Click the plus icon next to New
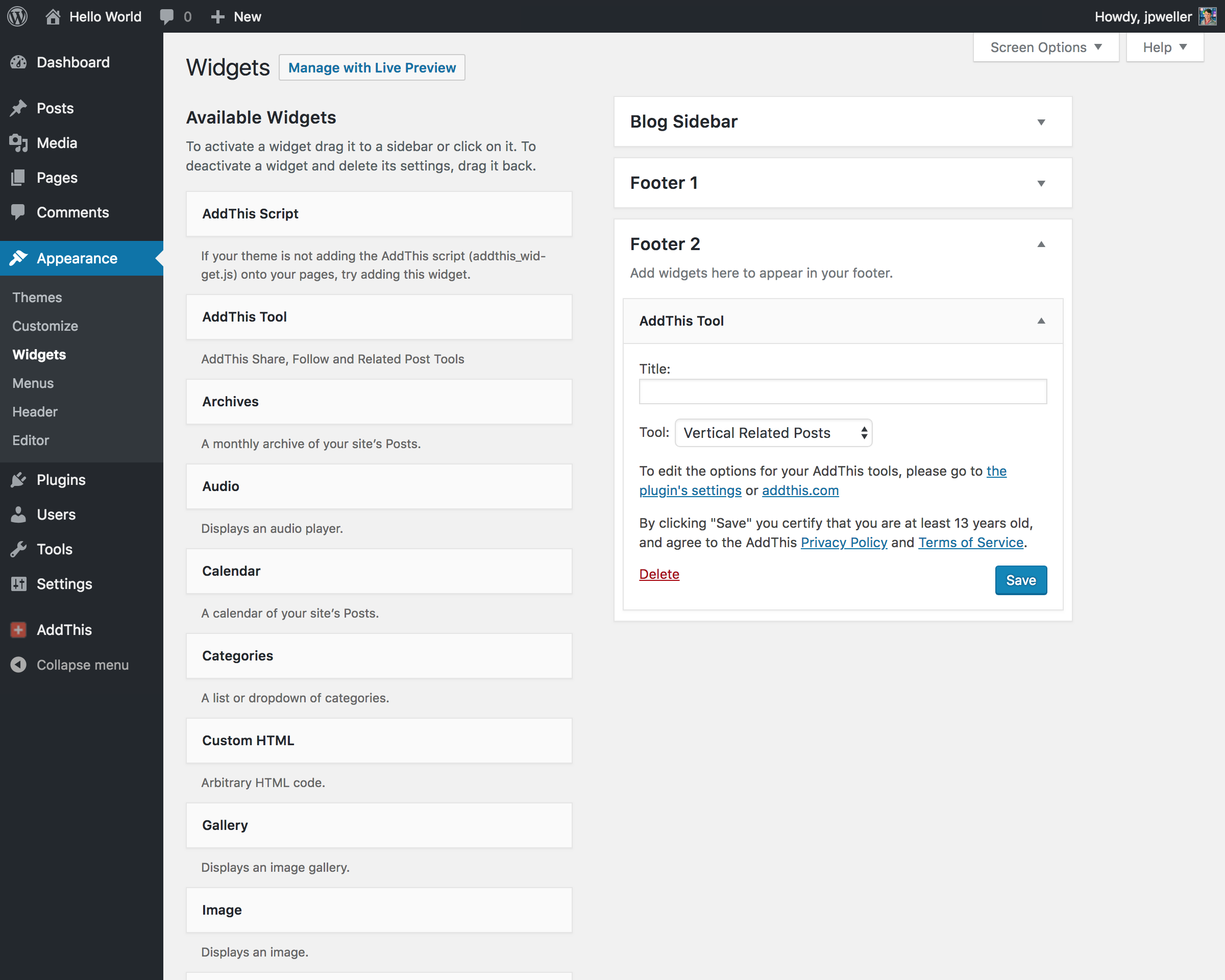Image resolution: width=1225 pixels, height=980 pixels. click(217, 16)
